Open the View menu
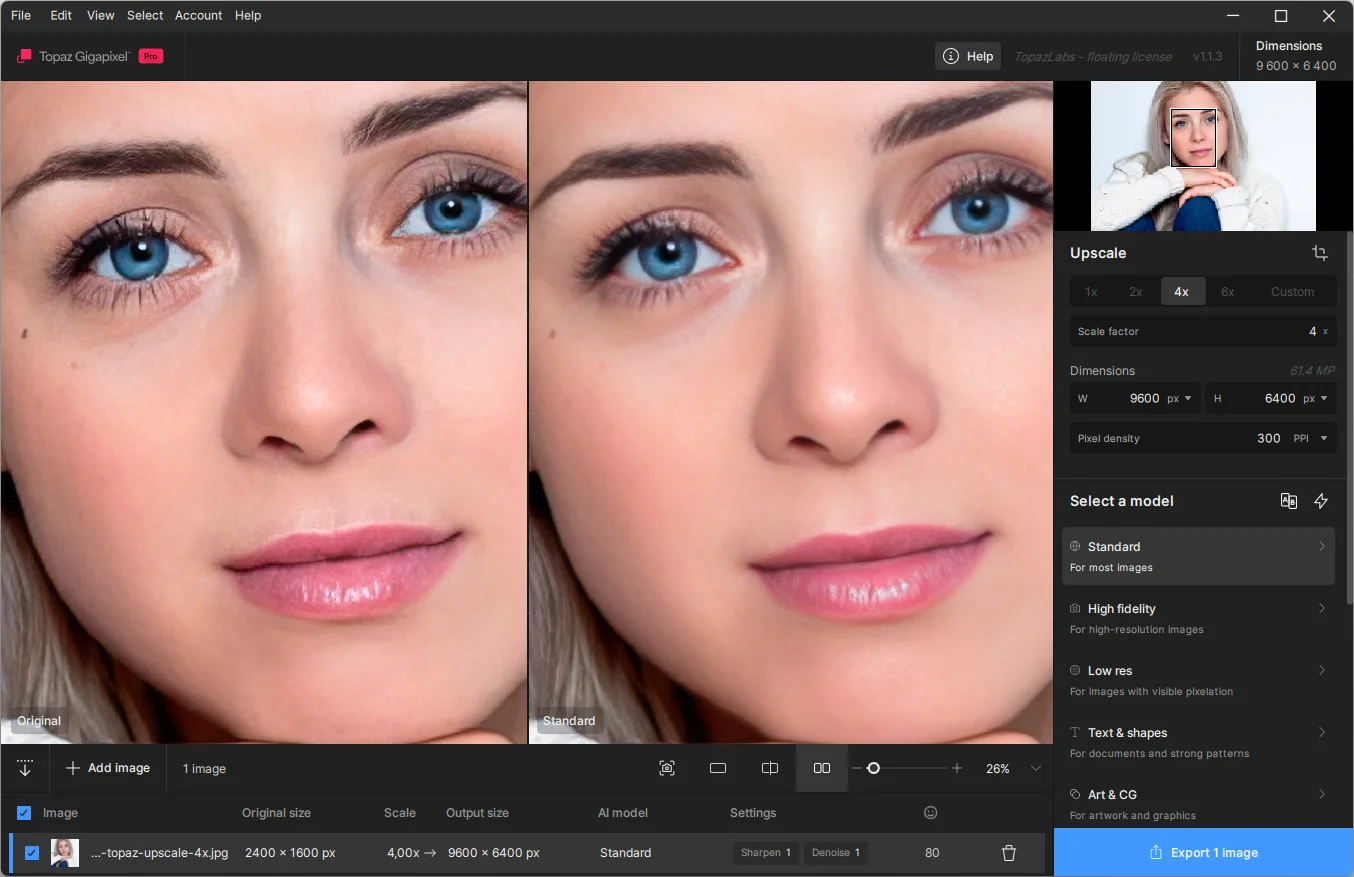1354x877 pixels. (100, 15)
